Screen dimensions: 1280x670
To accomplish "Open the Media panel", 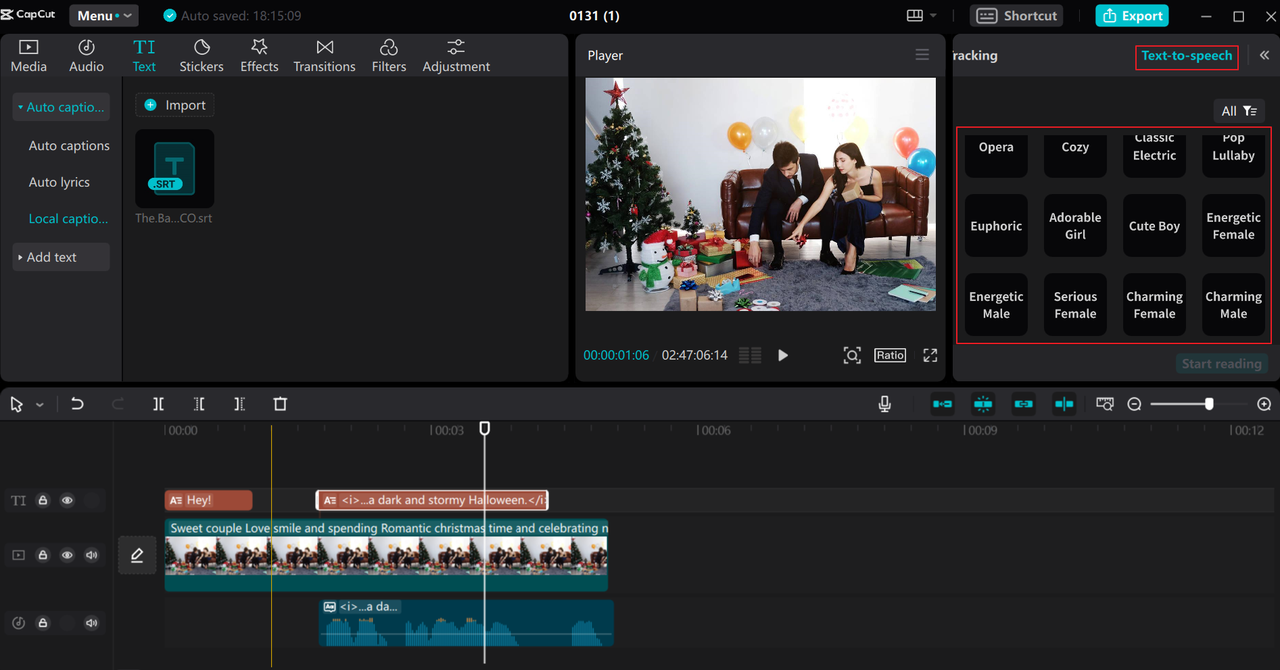I will (28, 56).
